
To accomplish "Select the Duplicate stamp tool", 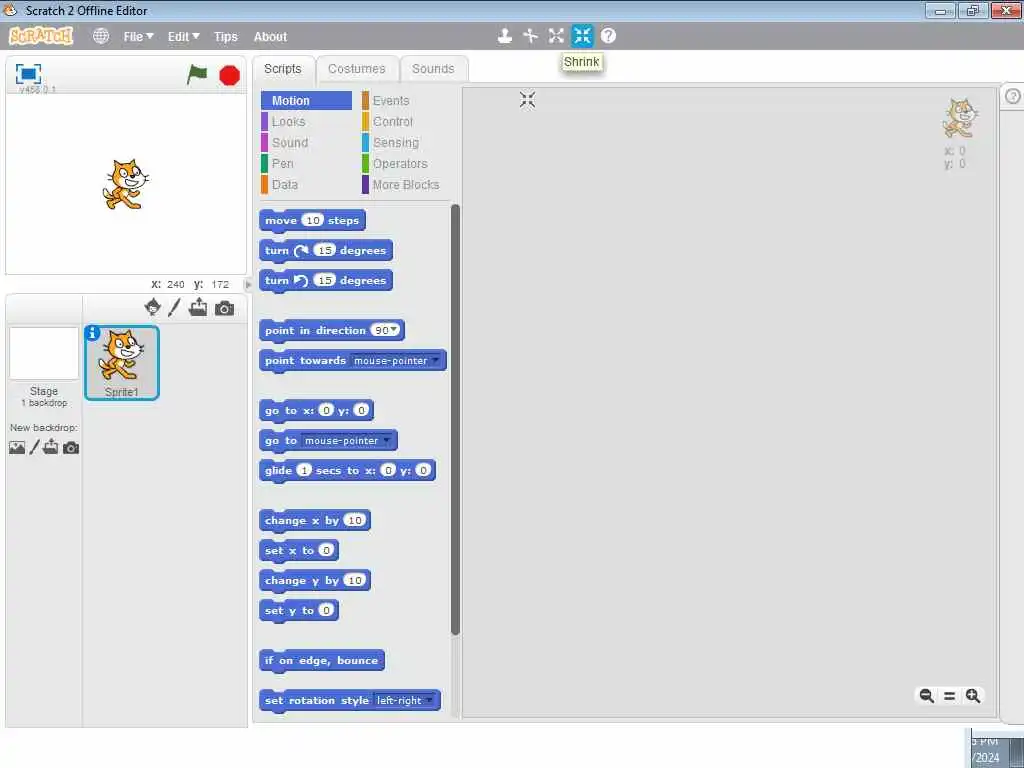I will pos(504,36).
